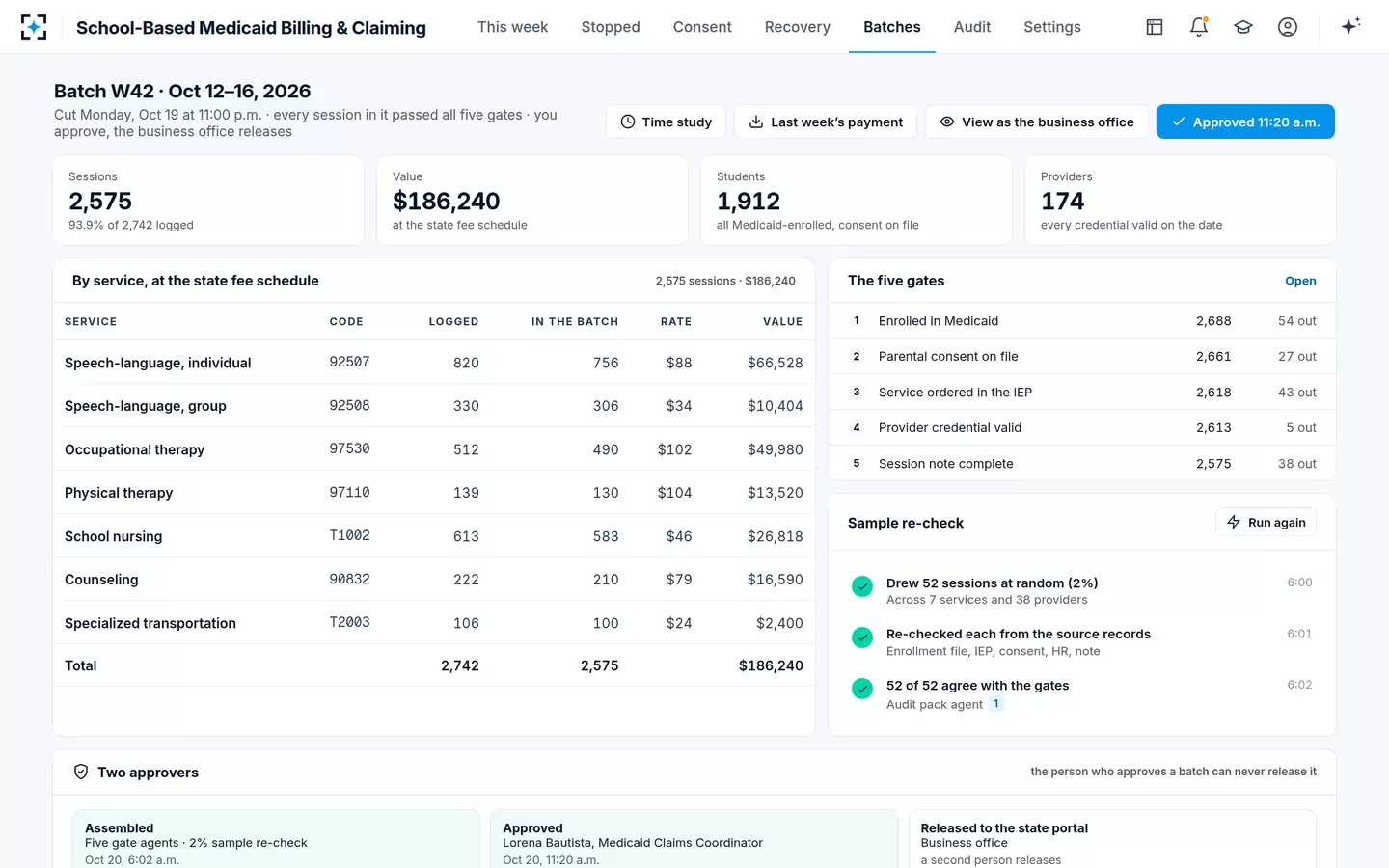Viewport: 1389px width, 868px height.
Task: Click the green check beside 'Re-checked each'
Action: point(862,637)
